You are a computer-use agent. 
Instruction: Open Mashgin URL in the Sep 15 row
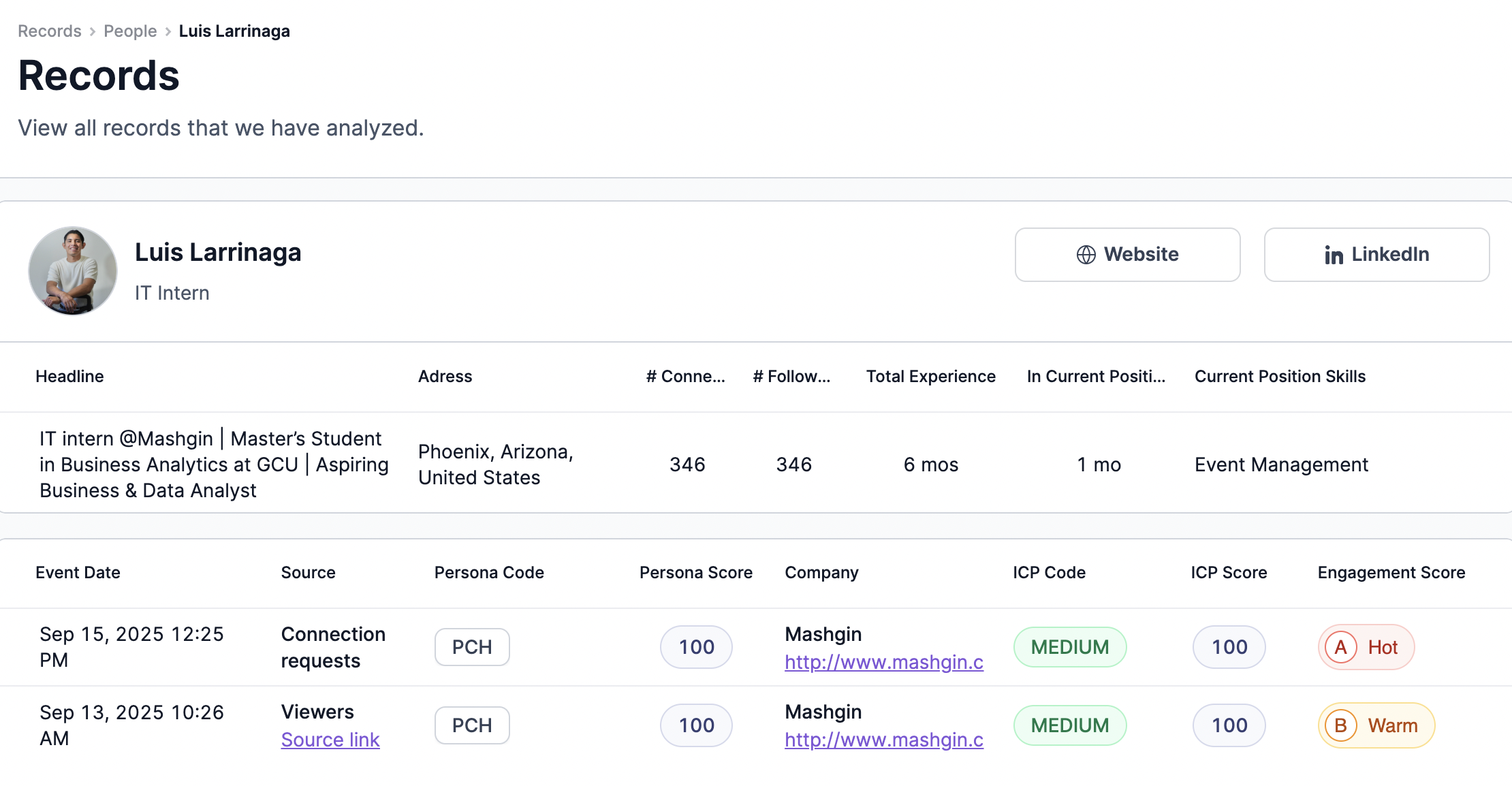coord(883,662)
